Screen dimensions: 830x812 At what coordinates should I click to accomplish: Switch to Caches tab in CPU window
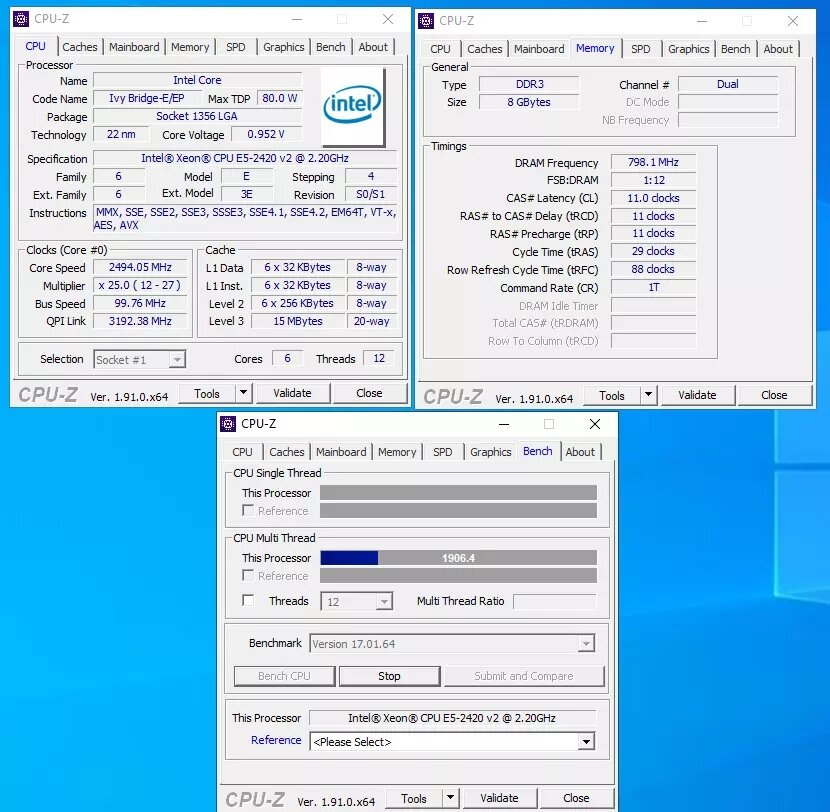point(80,47)
